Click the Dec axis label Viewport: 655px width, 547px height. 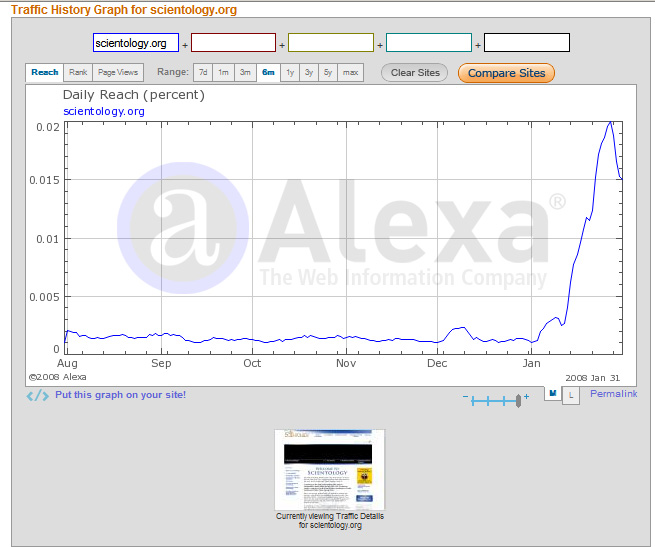pos(437,363)
